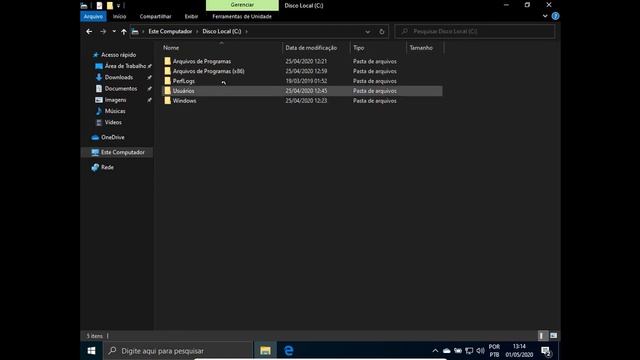Click the Gerenciar contextual tab
The height and width of the screenshot is (360, 640).
(242, 5)
